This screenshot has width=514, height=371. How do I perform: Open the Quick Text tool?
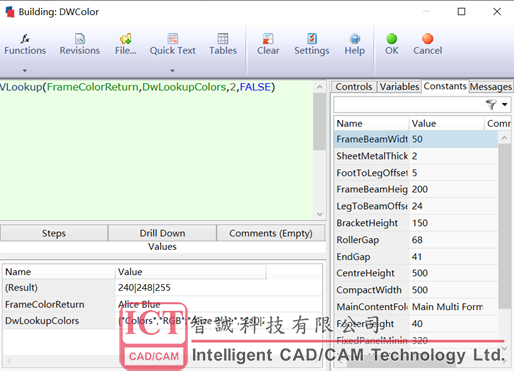point(172,44)
